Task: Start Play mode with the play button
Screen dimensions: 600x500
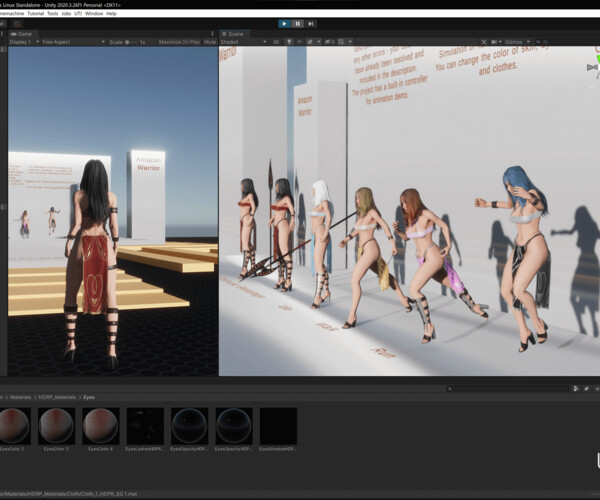Action: [284, 24]
